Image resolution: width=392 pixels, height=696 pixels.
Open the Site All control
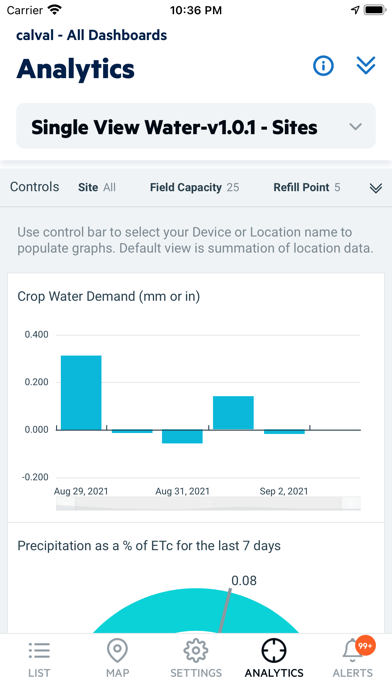[x=97, y=187]
